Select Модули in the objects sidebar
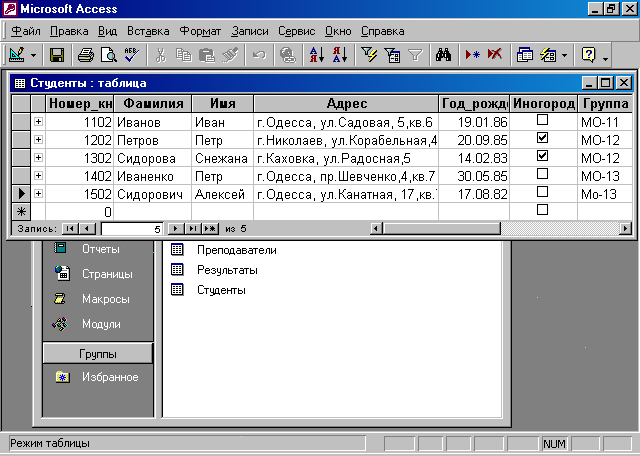 tap(87, 324)
